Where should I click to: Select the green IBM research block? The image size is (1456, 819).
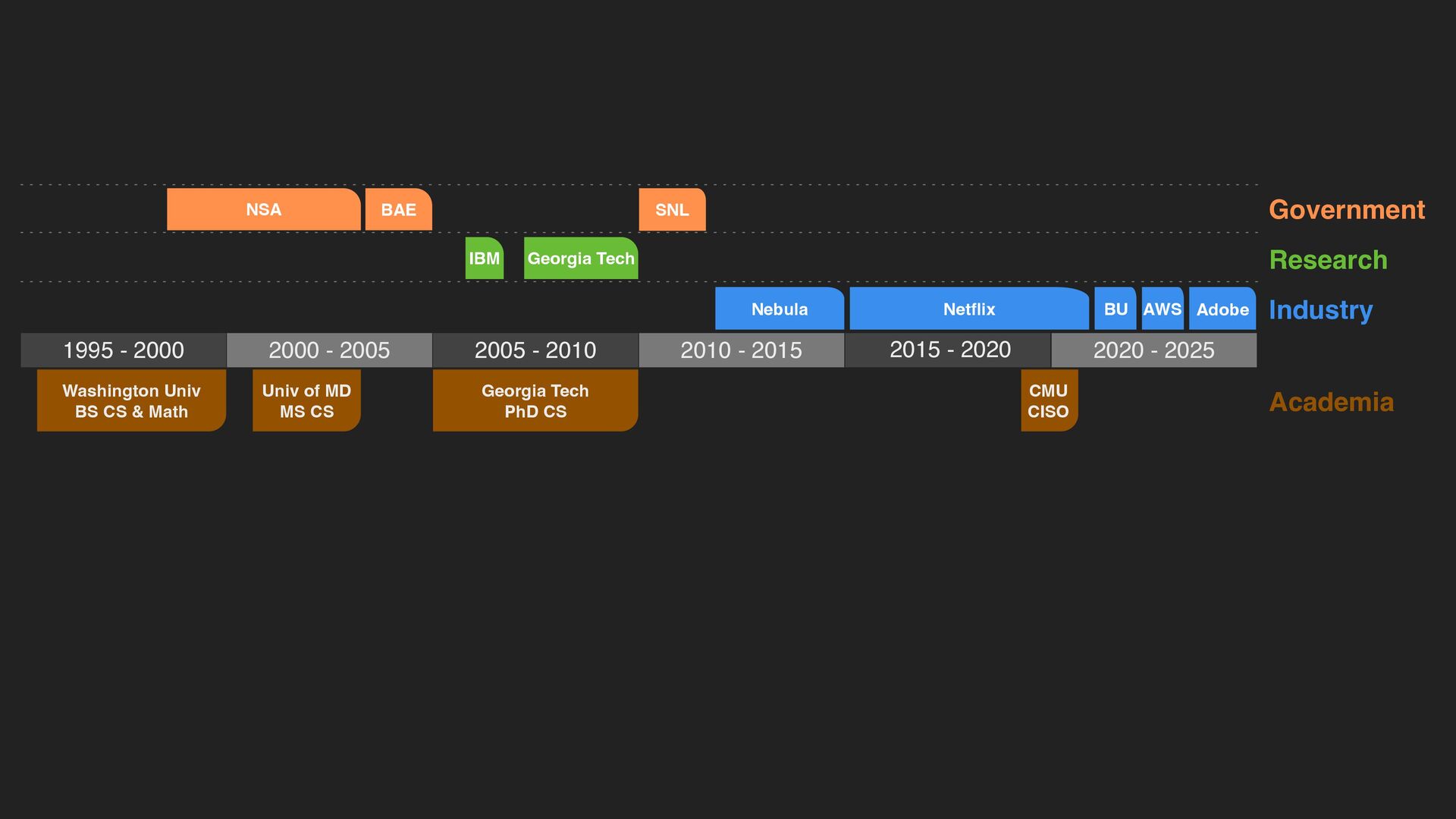484,259
